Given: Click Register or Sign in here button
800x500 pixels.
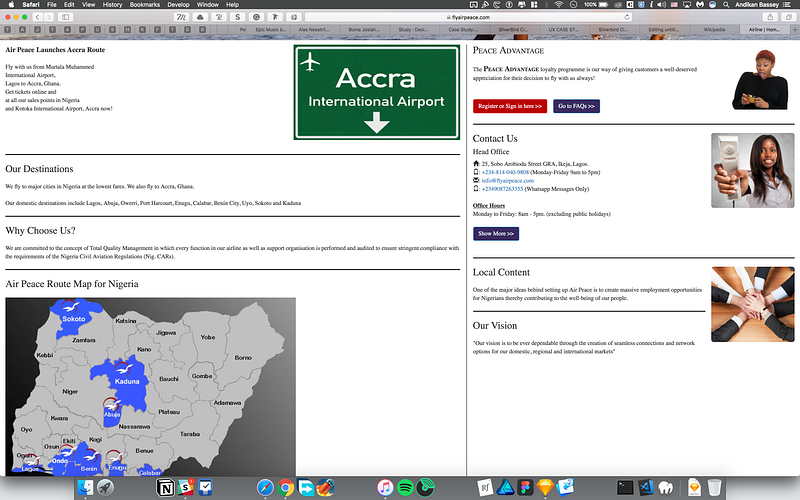Looking at the screenshot, I should click(510, 106).
